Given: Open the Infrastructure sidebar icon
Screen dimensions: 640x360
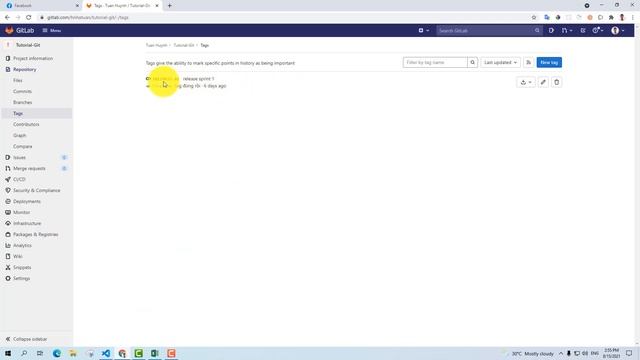Looking at the screenshot, I should pyautogui.click(x=8, y=224).
